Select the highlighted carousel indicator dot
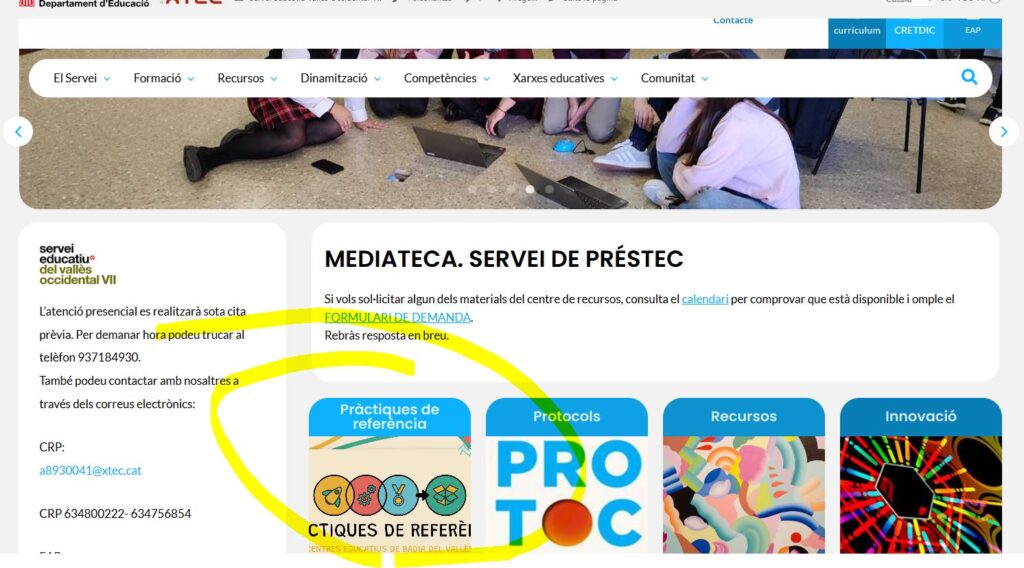 (530, 189)
